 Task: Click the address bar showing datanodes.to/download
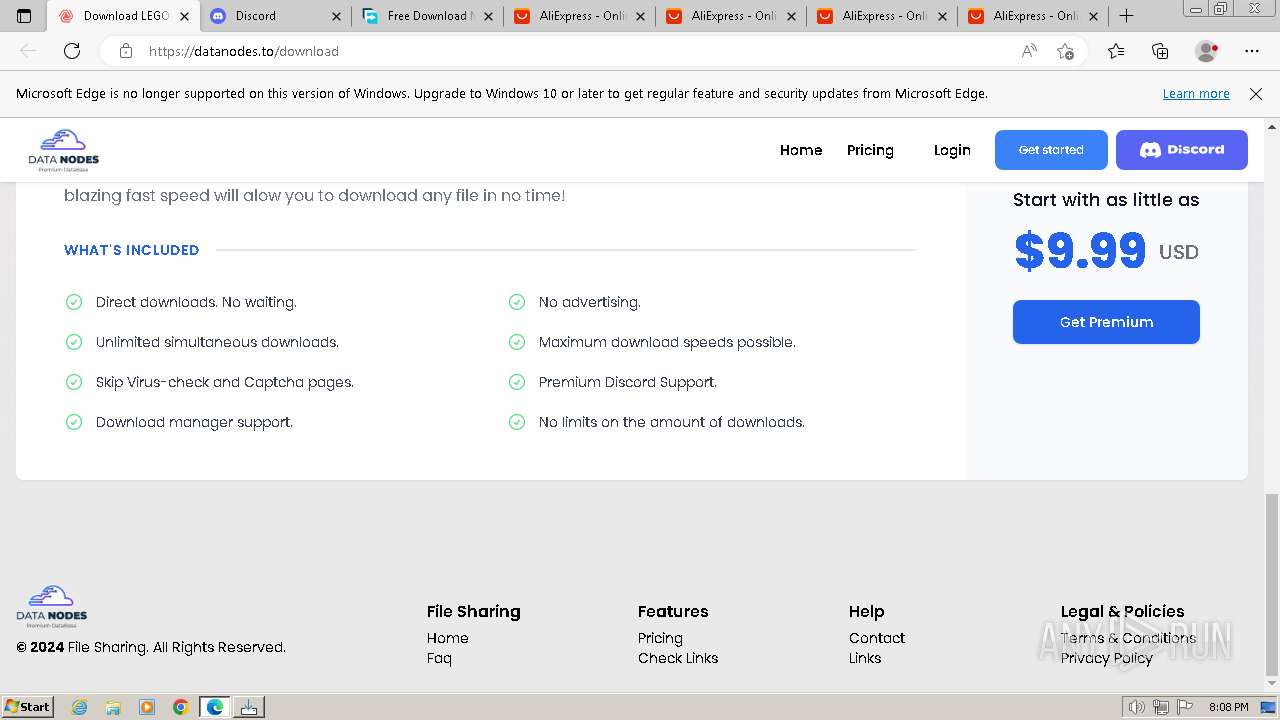tap(560, 51)
